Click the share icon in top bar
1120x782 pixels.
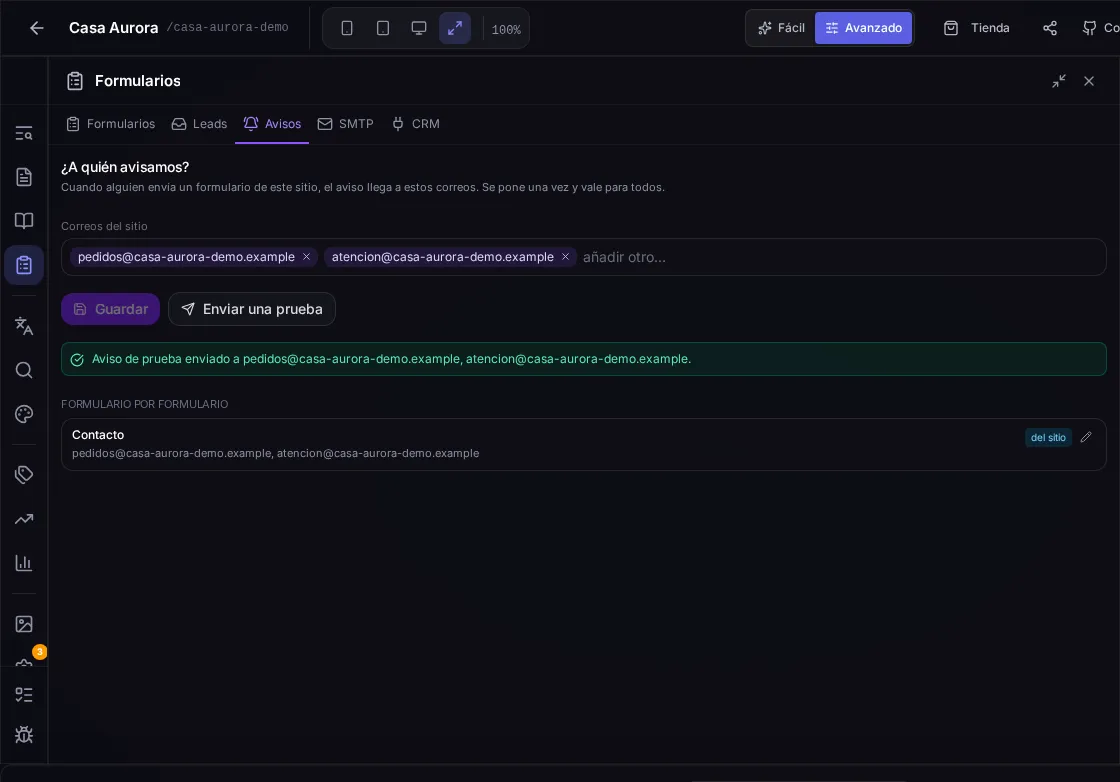[1049, 28]
